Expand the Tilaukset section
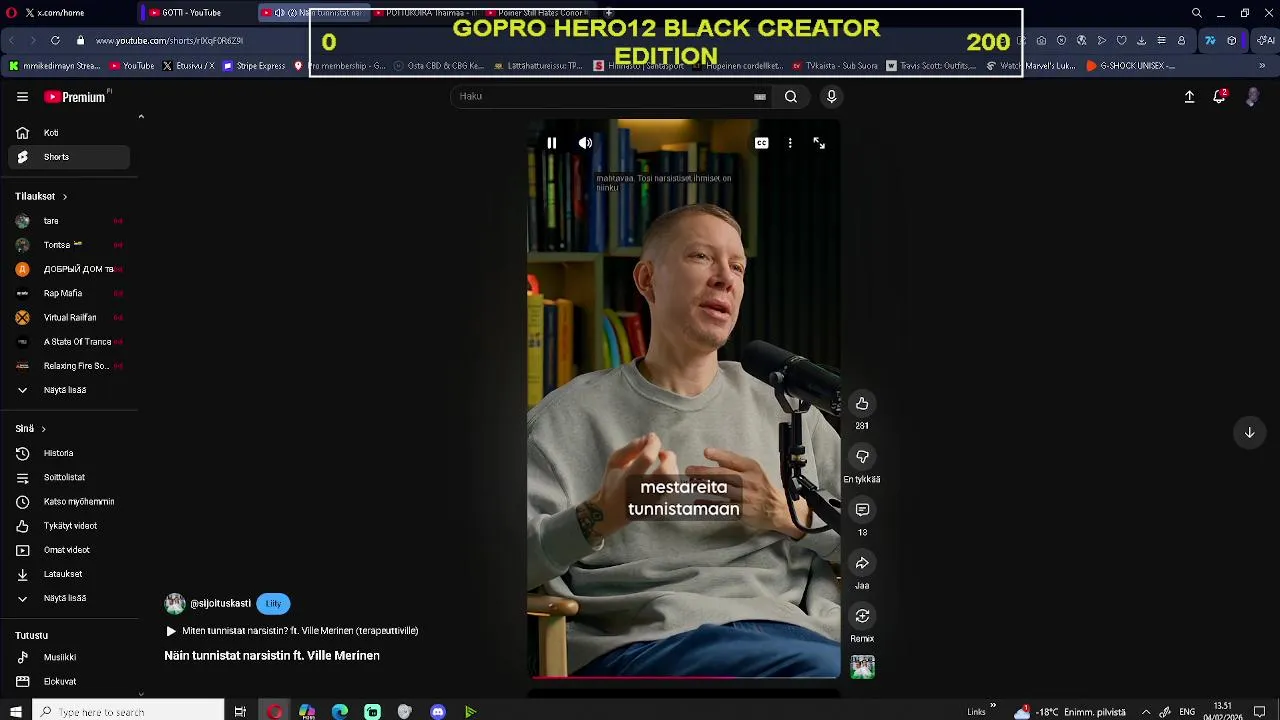Viewport: 1280px width, 720px height. [x=41, y=197]
